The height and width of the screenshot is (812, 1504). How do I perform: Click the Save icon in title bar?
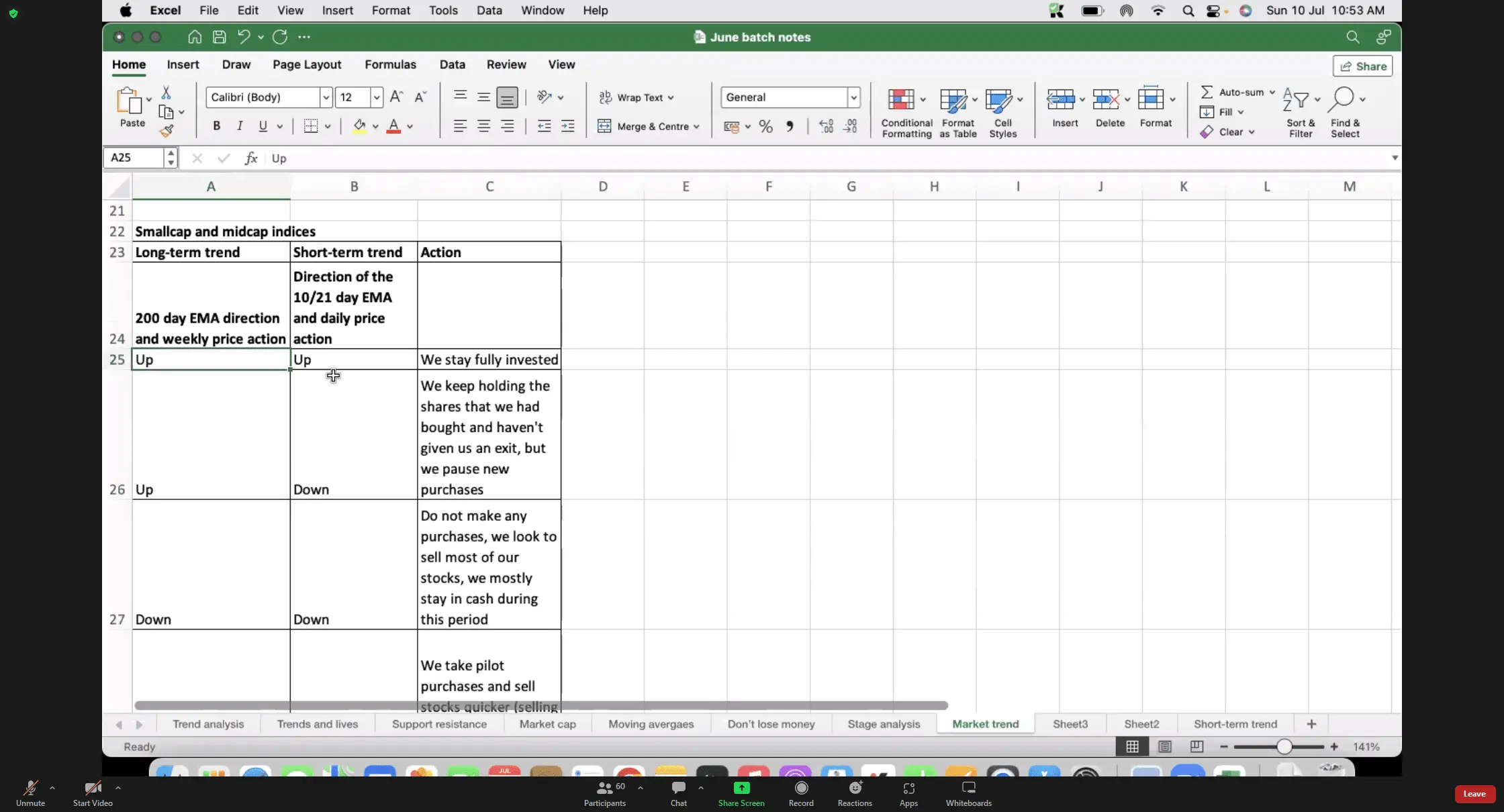(219, 37)
